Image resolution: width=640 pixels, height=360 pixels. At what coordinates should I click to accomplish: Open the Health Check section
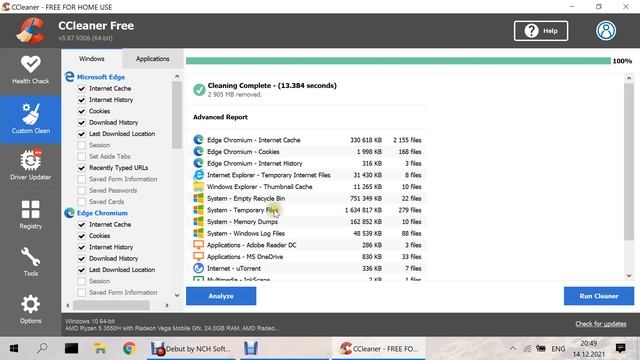coord(31,70)
